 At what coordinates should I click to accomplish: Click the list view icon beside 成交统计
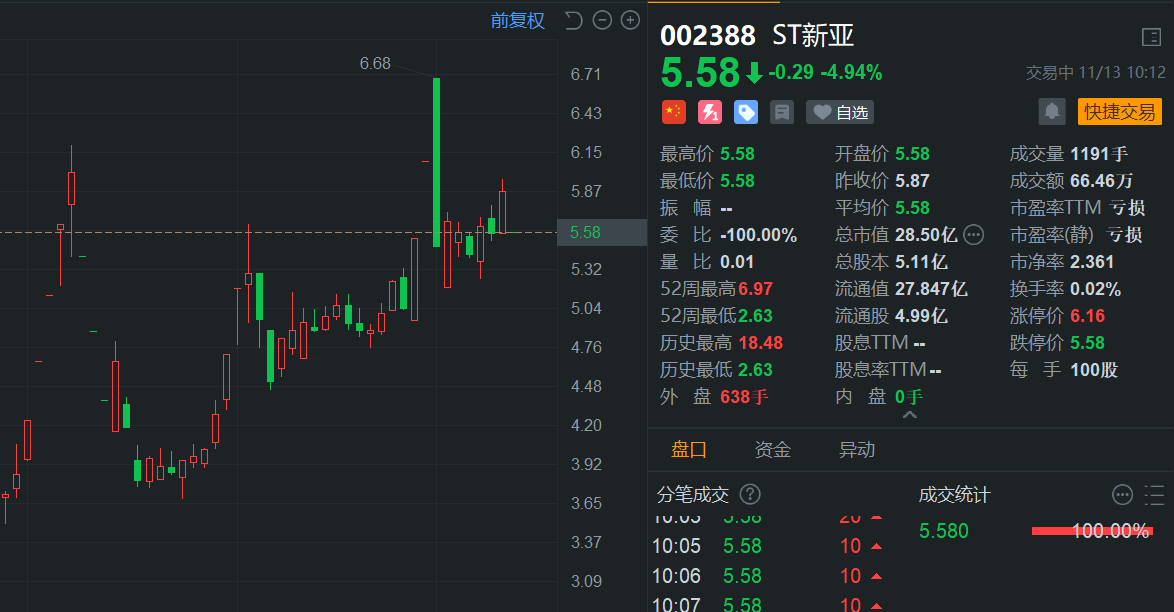click(1154, 494)
